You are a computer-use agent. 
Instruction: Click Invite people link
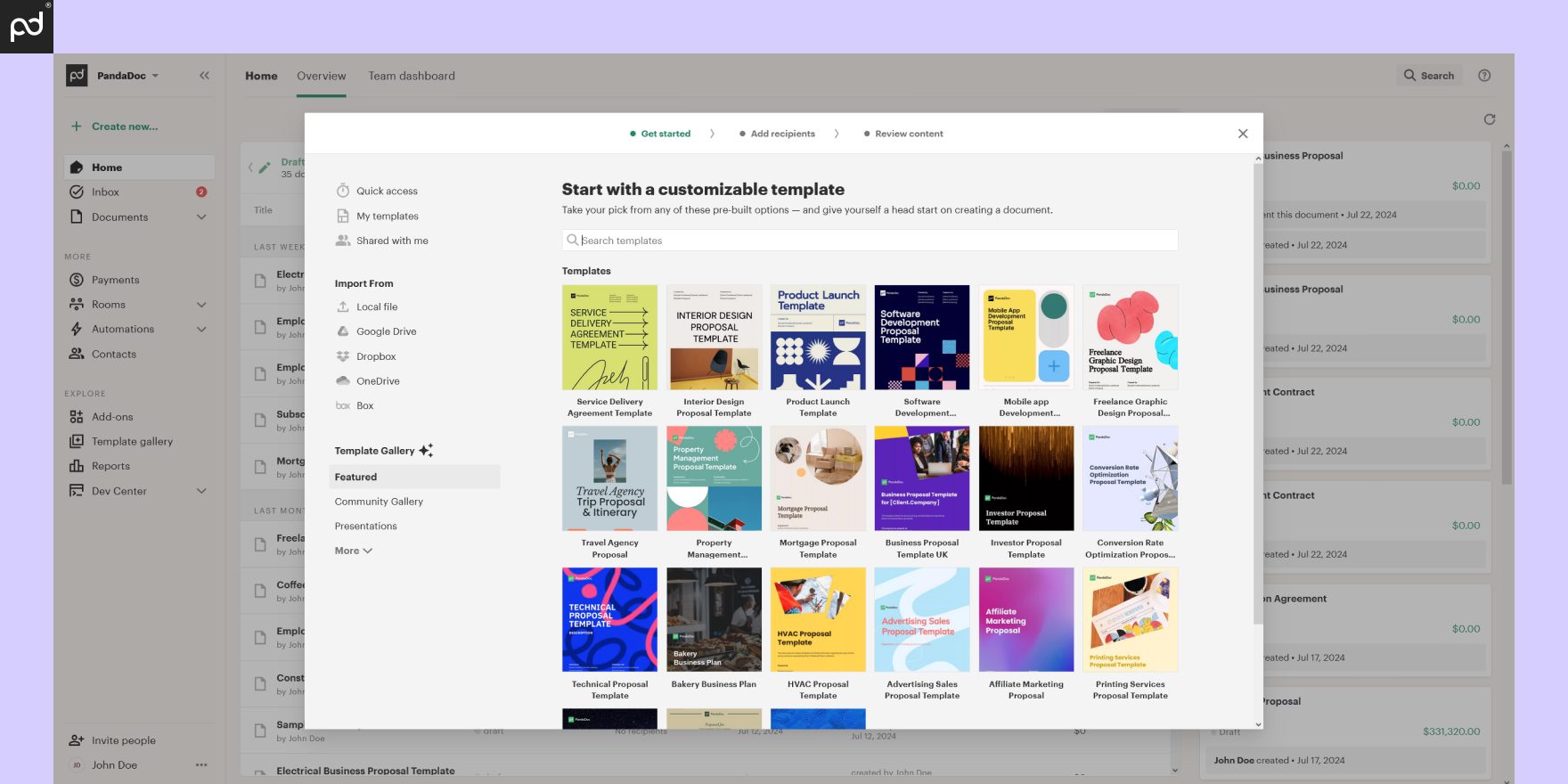[123, 740]
